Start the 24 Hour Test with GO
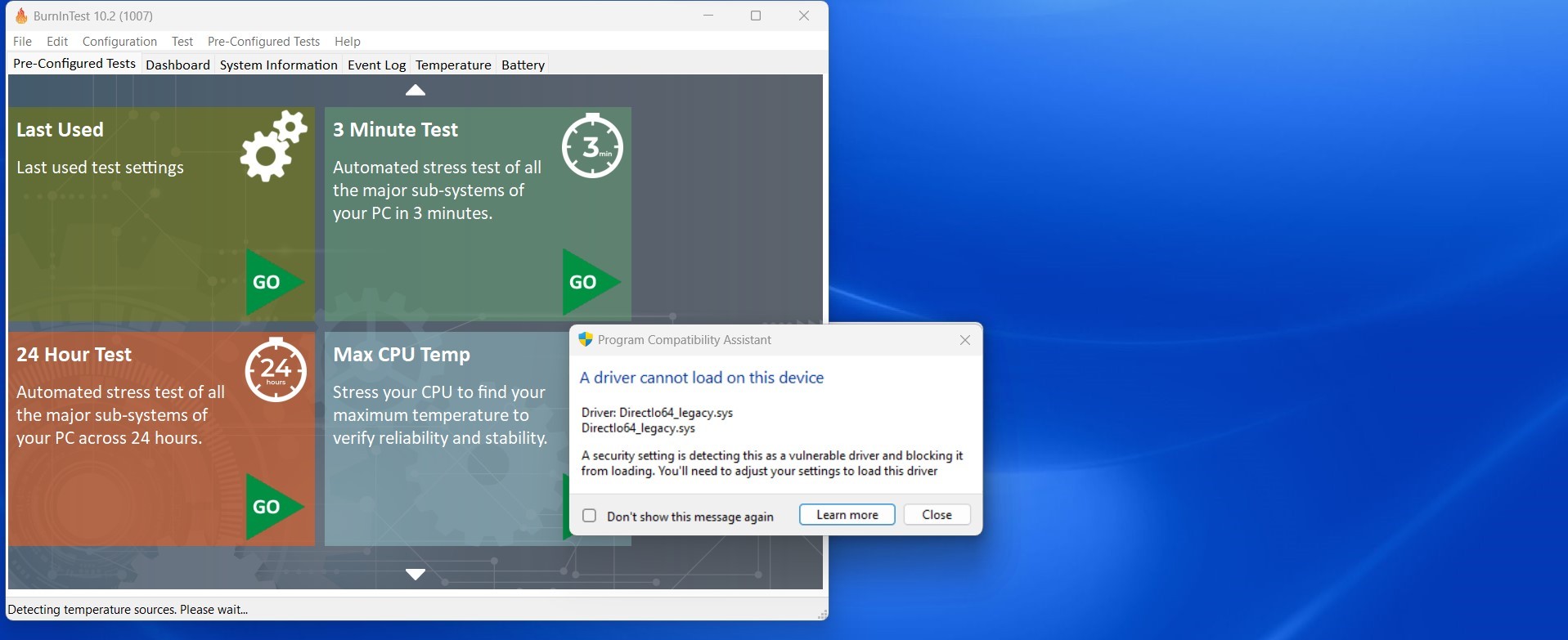The image size is (1568, 640). click(x=275, y=507)
